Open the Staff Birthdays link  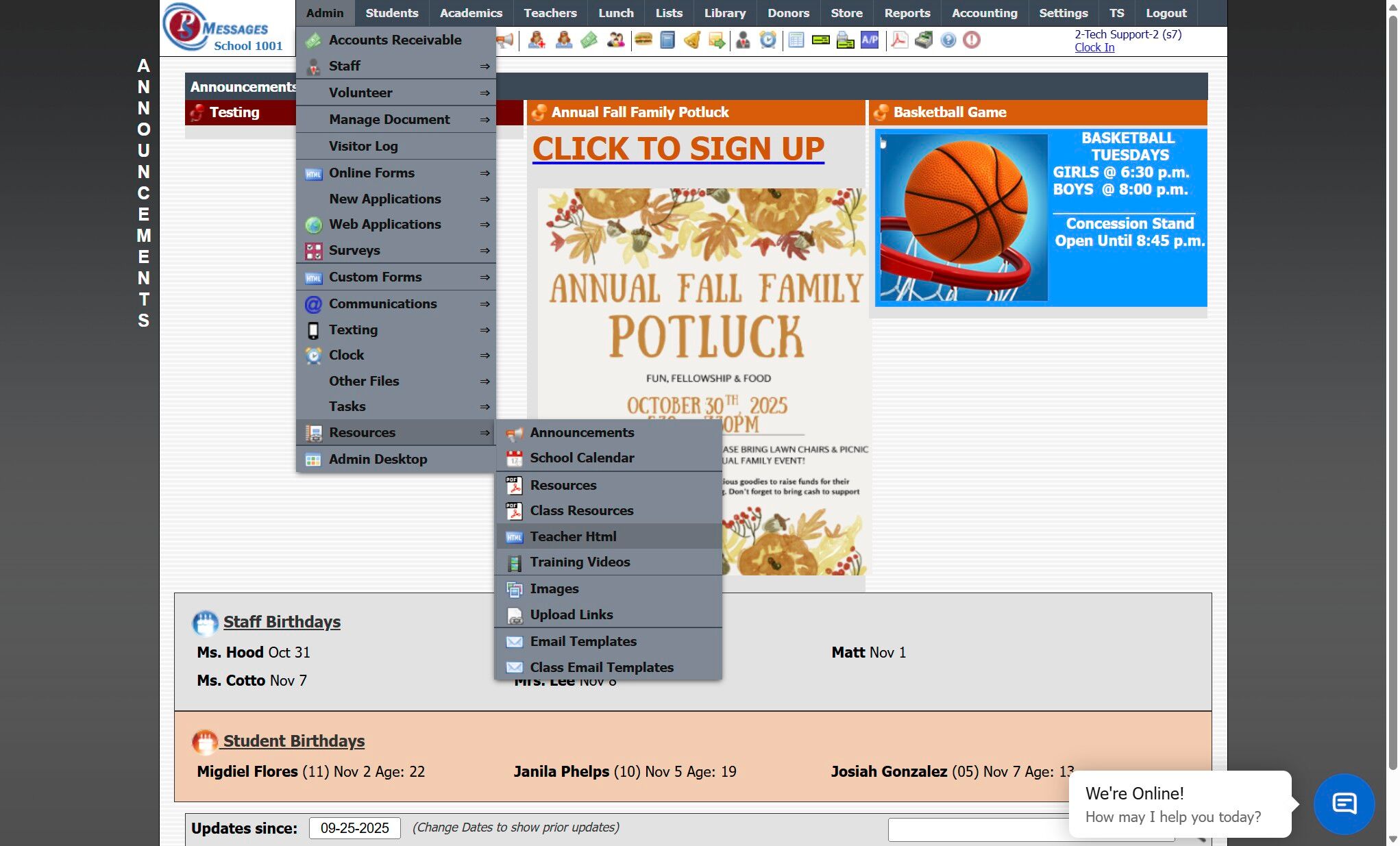282,621
